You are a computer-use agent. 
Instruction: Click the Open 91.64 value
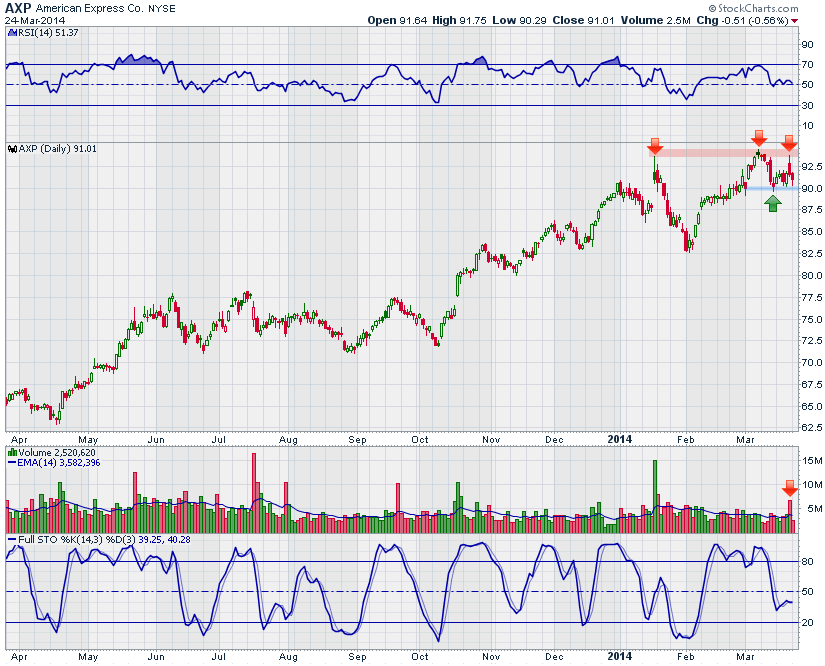point(397,21)
